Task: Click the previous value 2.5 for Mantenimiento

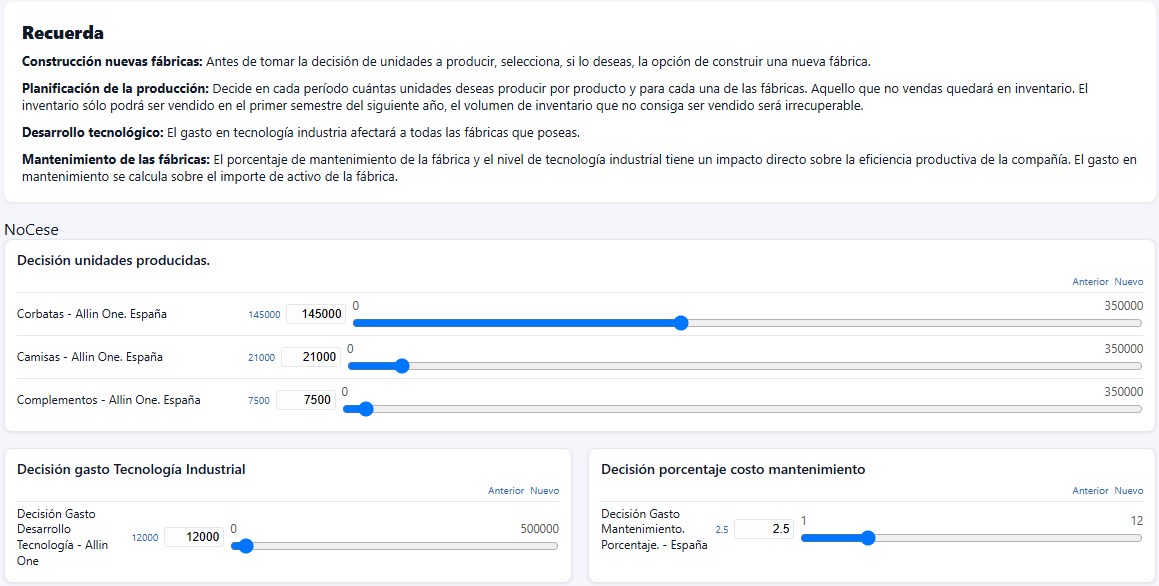Action: click(x=721, y=530)
